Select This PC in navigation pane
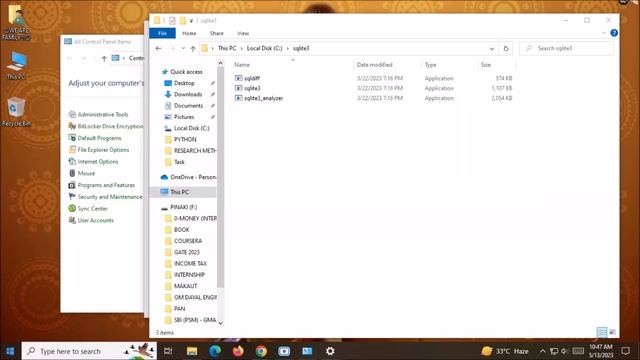The width and height of the screenshot is (640, 360). coord(180,192)
